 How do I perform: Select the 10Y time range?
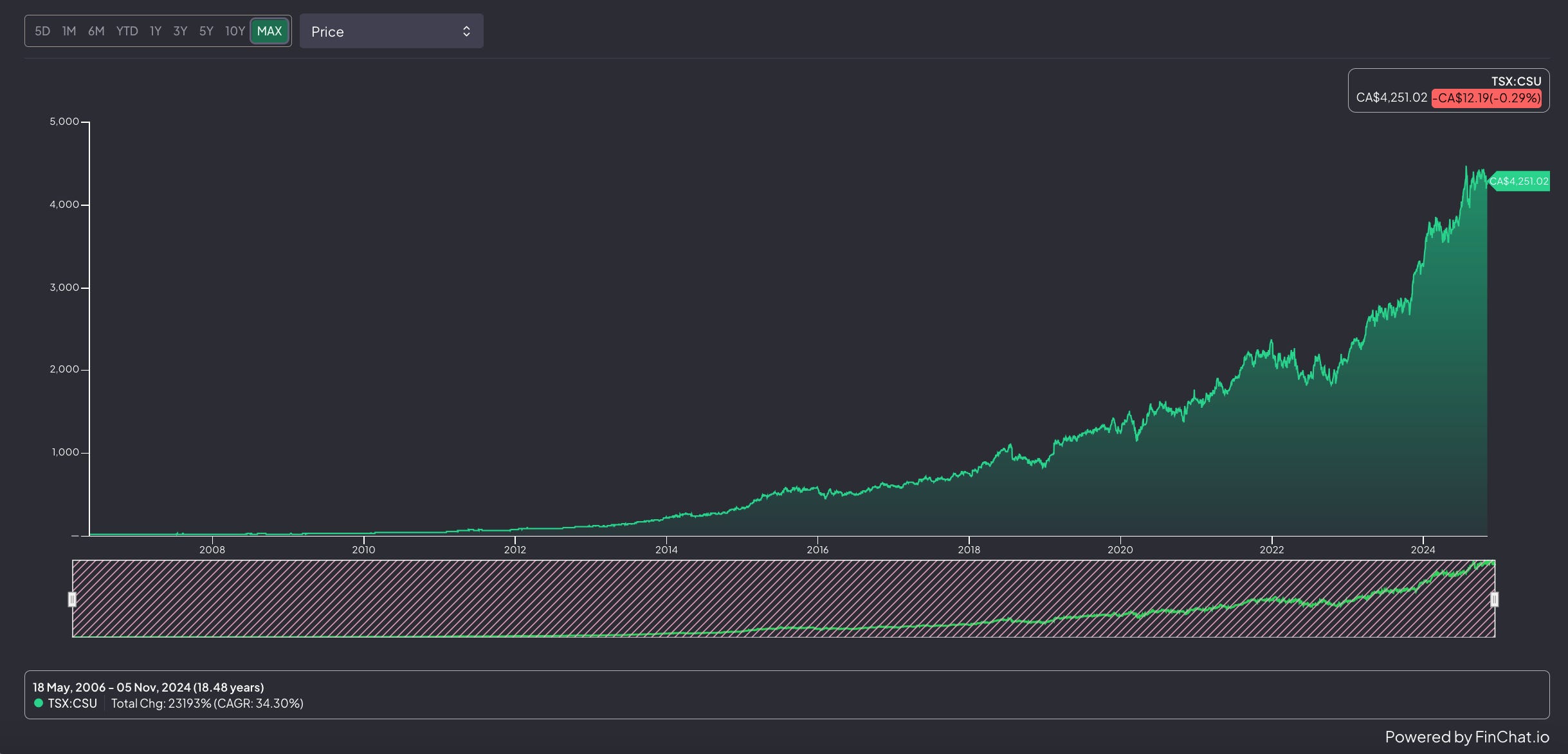(234, 30)
